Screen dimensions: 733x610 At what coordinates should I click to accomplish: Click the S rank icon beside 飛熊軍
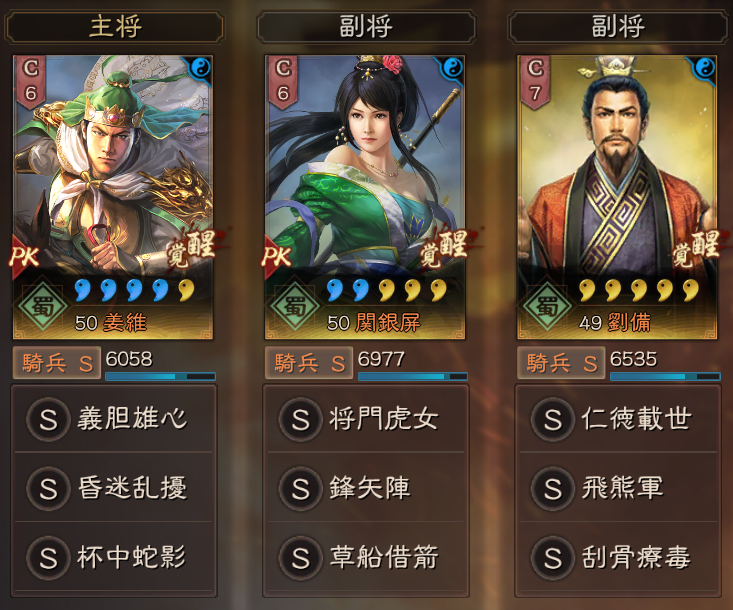tap(552, 488)
